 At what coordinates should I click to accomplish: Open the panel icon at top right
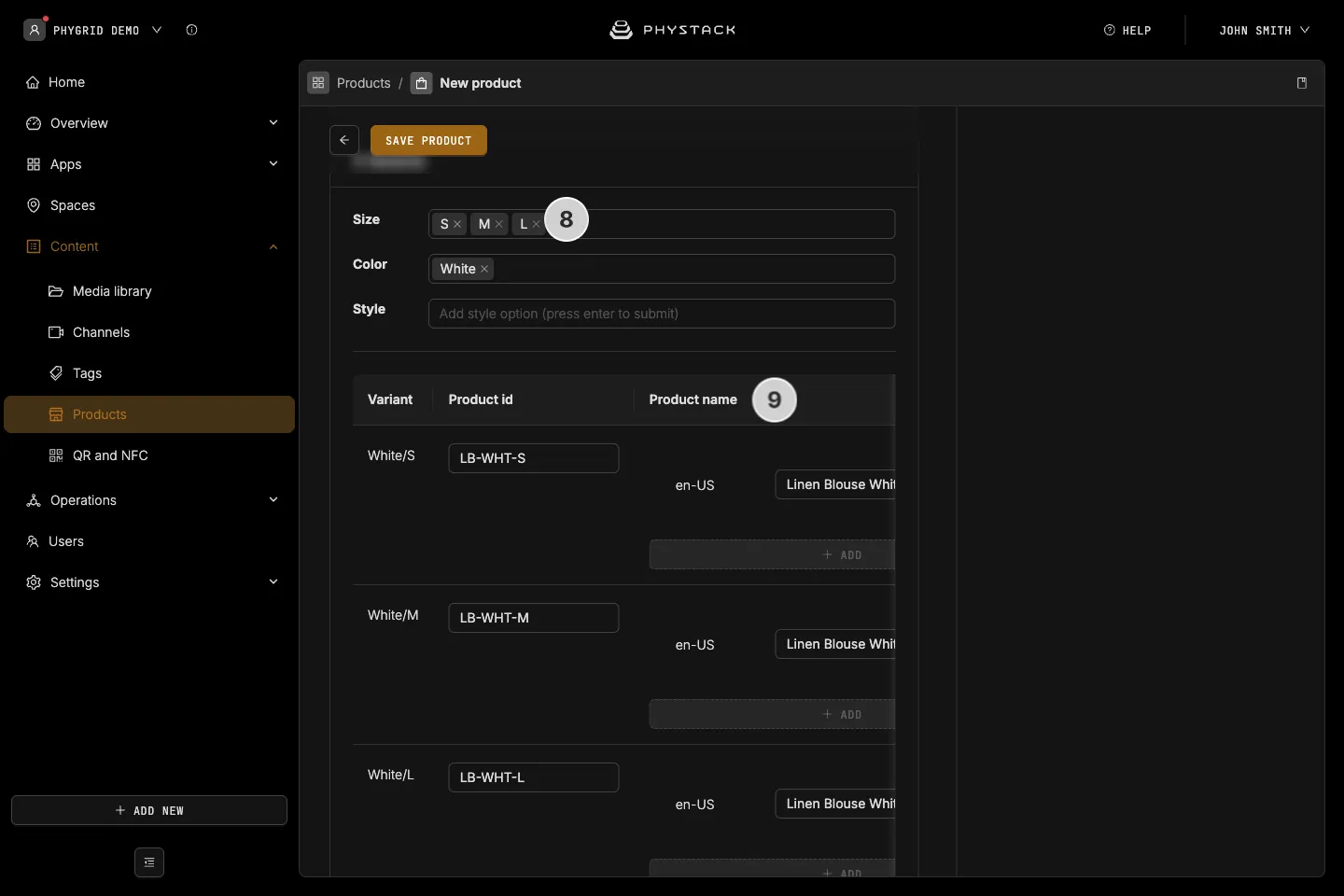tap(1302, 83)
